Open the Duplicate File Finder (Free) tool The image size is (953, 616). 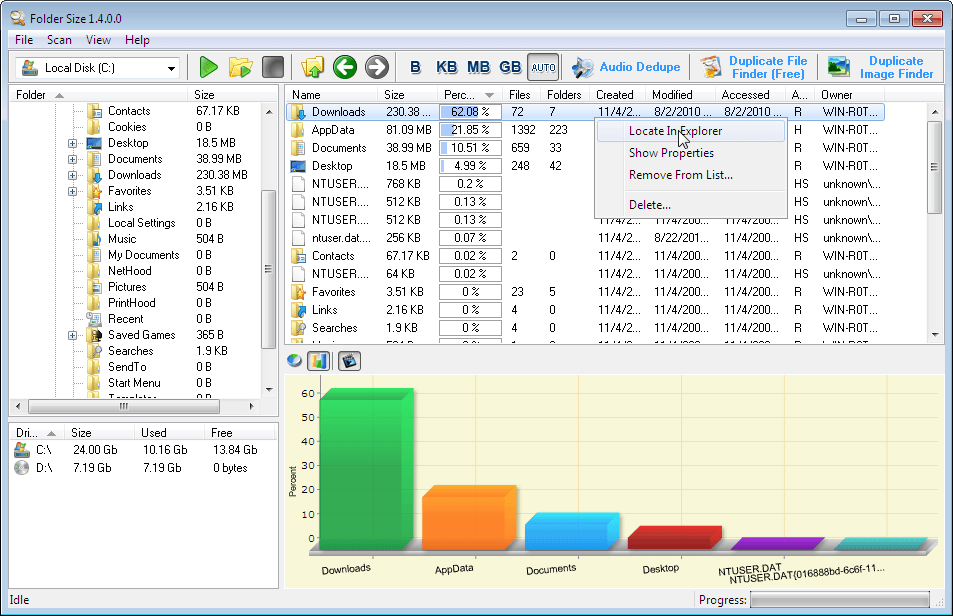(x=710, y=67)
